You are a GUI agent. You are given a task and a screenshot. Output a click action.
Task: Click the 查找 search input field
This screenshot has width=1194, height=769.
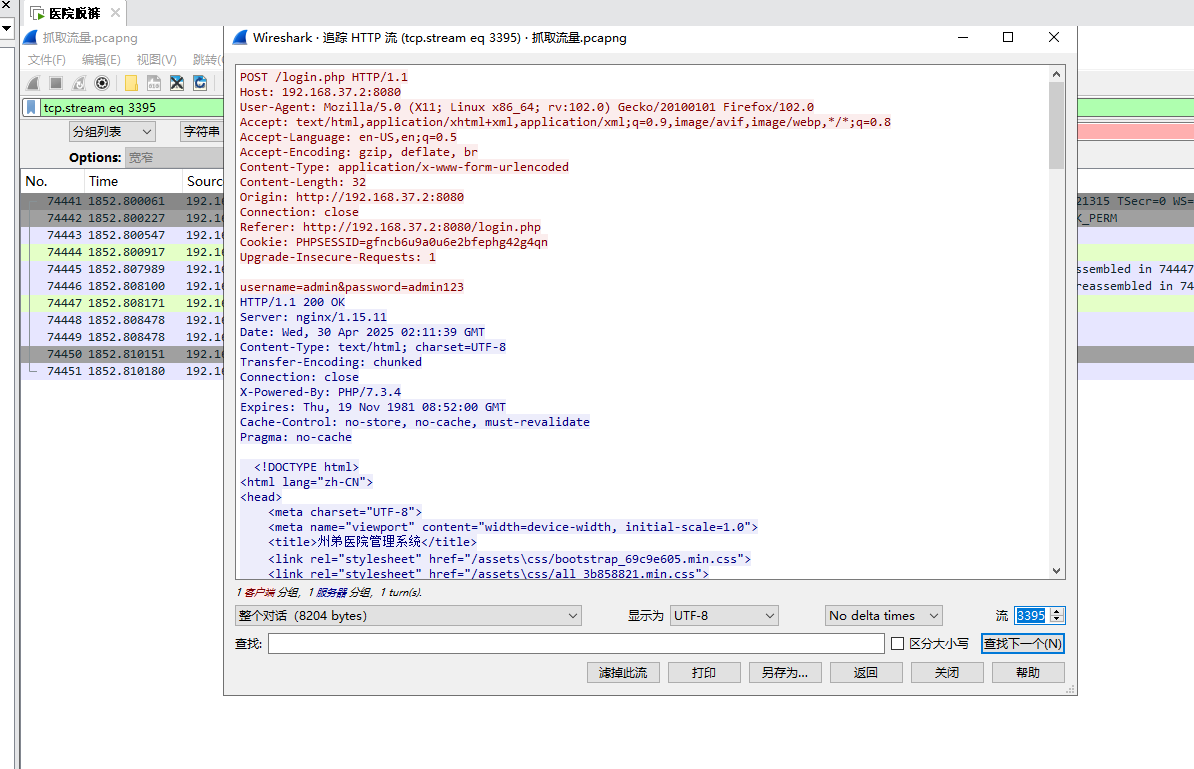[576, 643]
